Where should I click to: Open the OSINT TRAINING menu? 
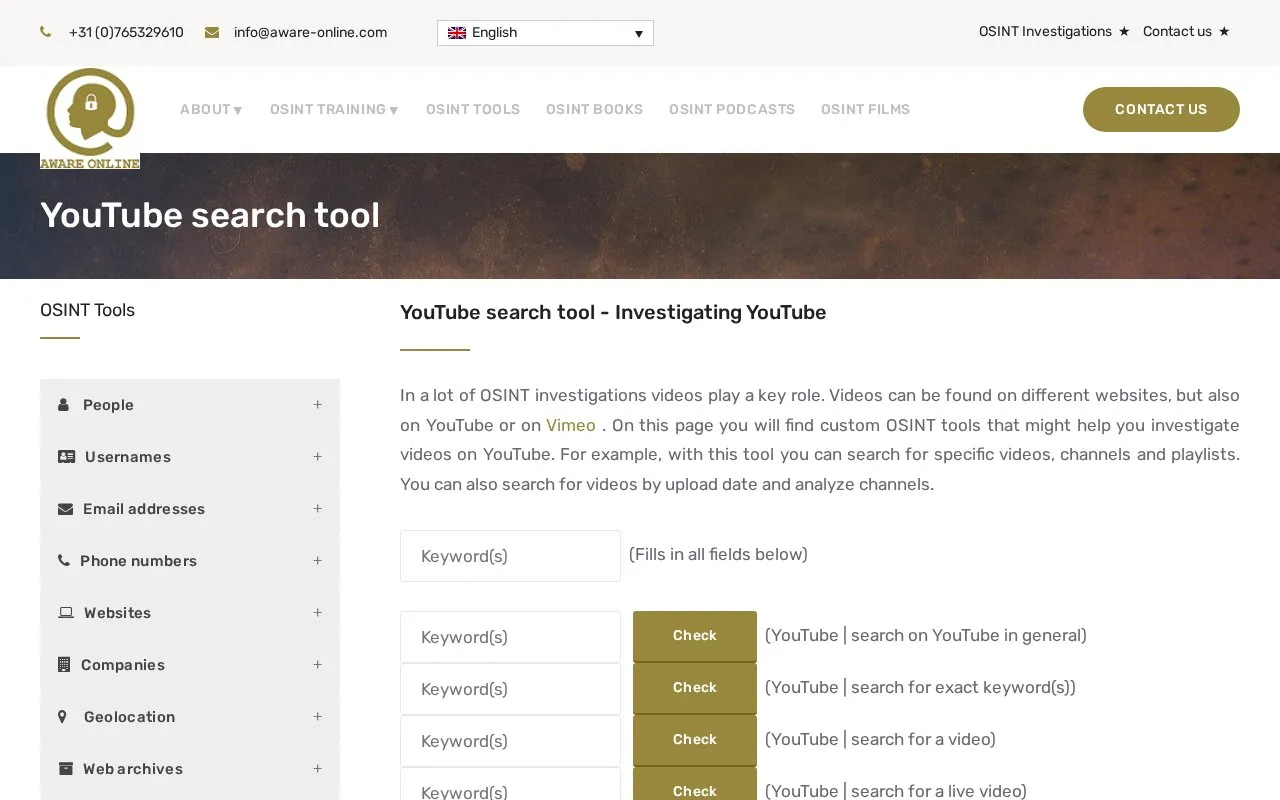pyautogui.click(x=335, y=110)
